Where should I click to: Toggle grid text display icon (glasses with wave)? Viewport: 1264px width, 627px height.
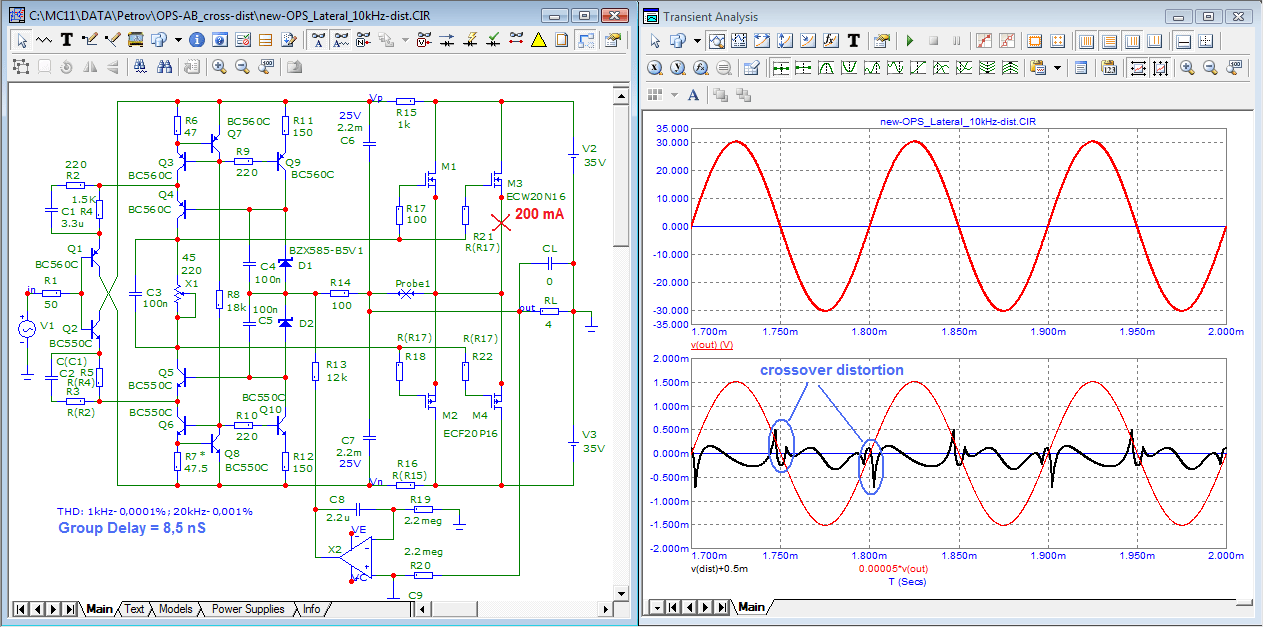pos(341,40)
